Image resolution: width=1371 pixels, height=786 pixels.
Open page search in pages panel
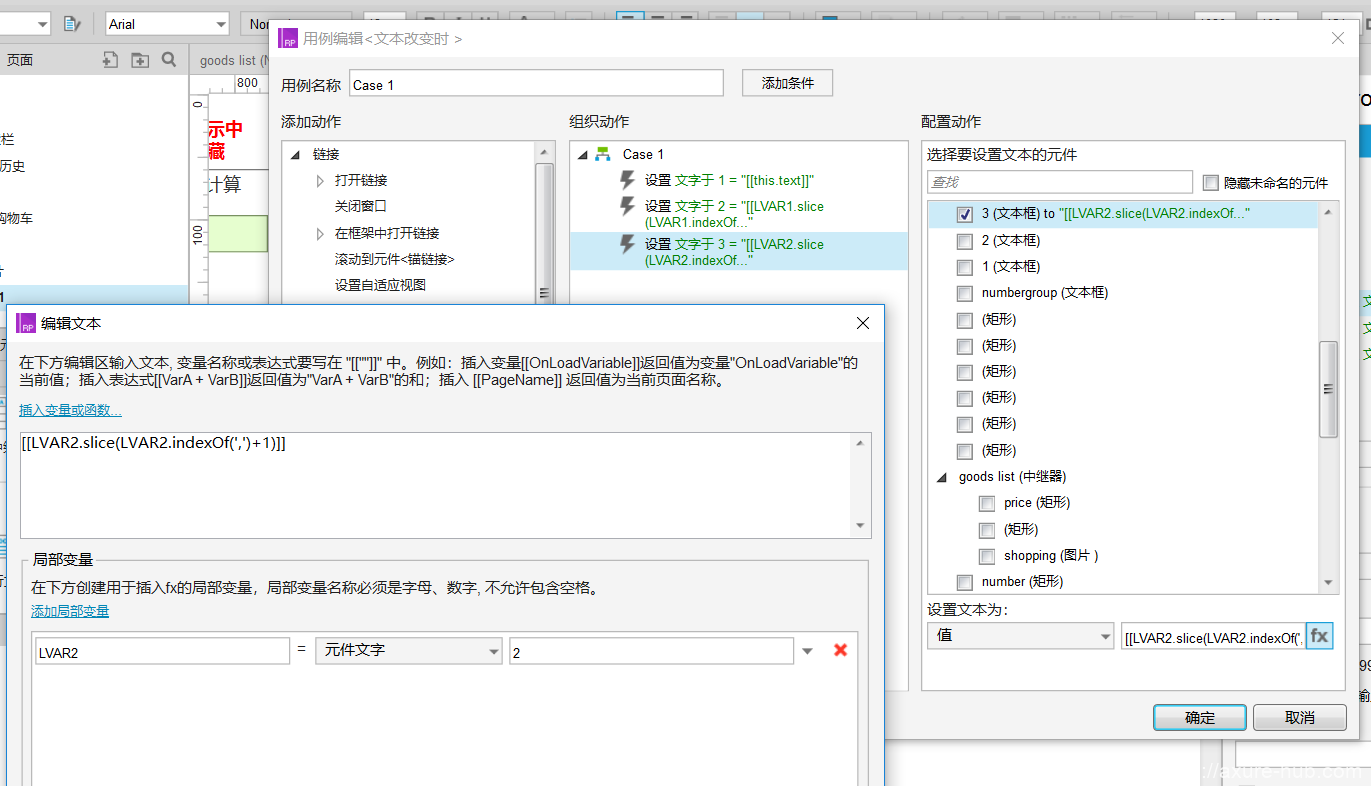[169, 60]
